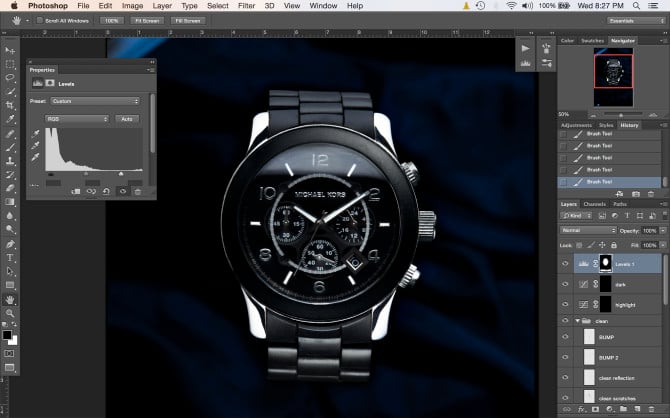Open the Normal blend mode dropdown

pyautogui.click(x=589, y=230)
